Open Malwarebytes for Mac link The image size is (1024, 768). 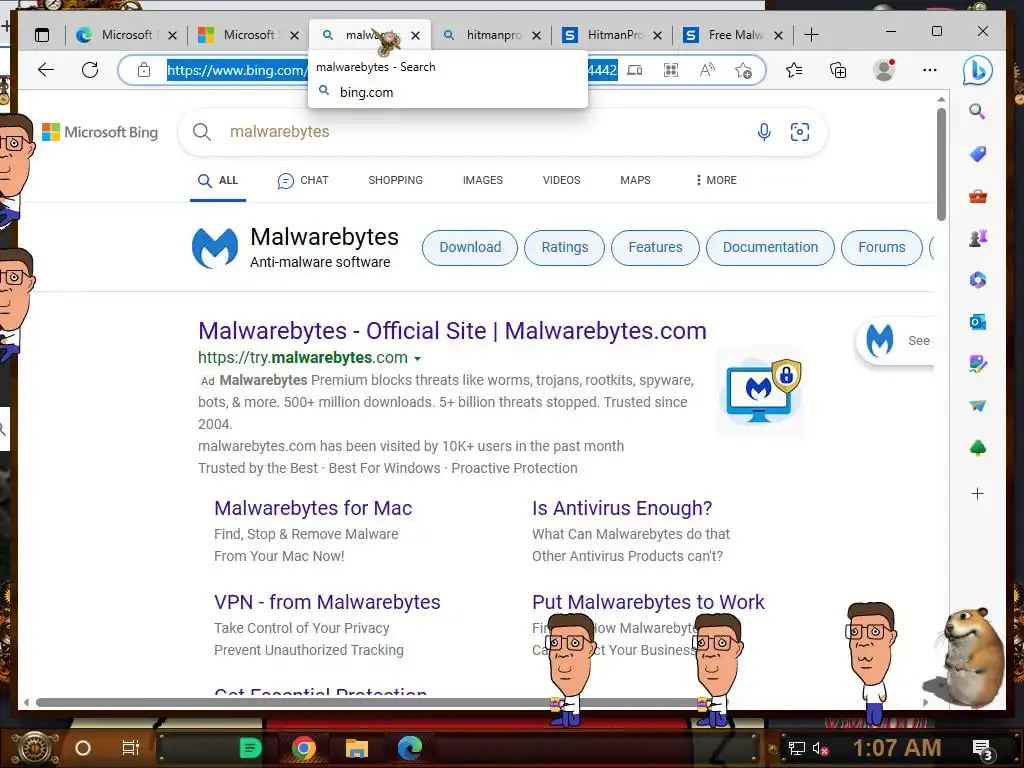[x=313, y=508]
